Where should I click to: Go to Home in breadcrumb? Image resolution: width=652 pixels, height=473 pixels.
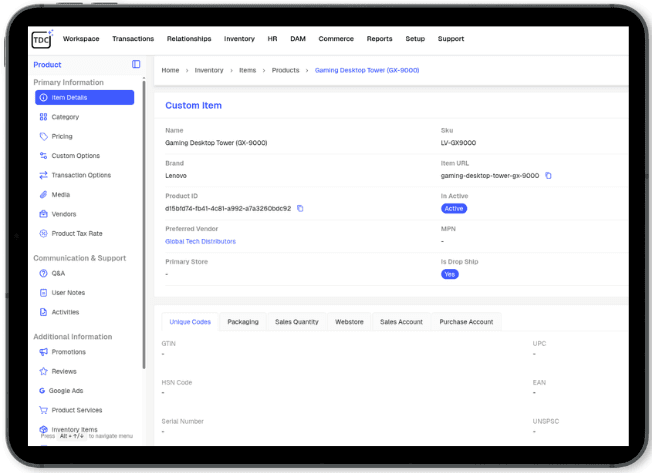170,70
